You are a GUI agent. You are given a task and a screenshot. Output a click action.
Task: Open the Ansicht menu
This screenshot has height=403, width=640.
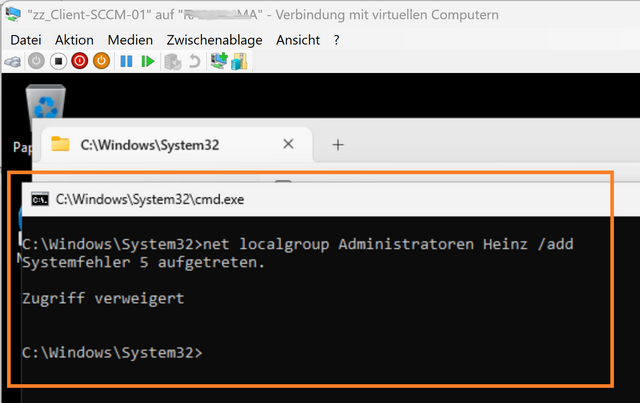point(298,40)
